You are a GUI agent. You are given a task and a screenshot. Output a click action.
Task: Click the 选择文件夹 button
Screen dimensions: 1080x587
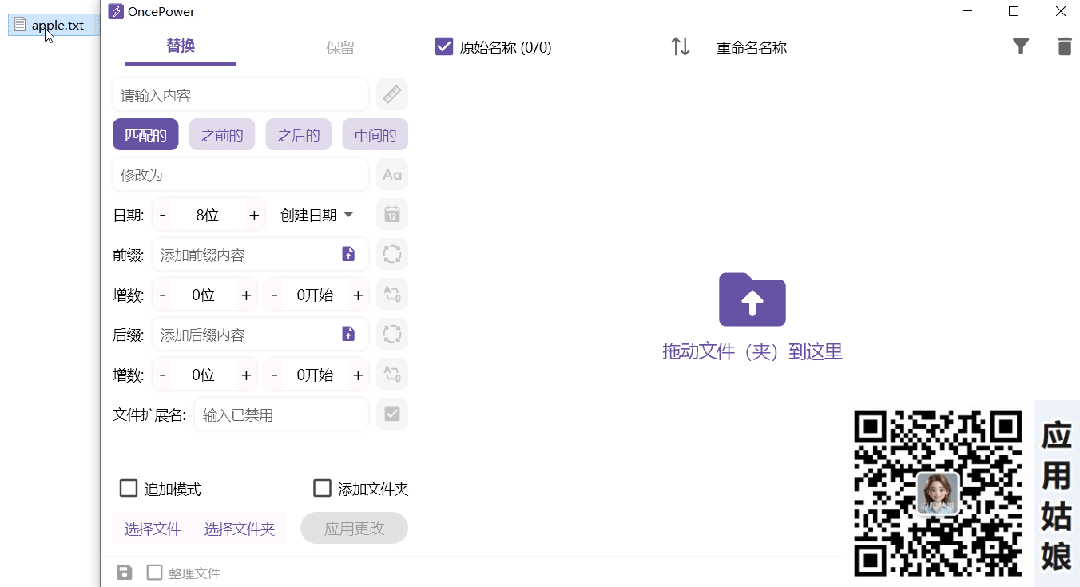click(x=239, y=529)
